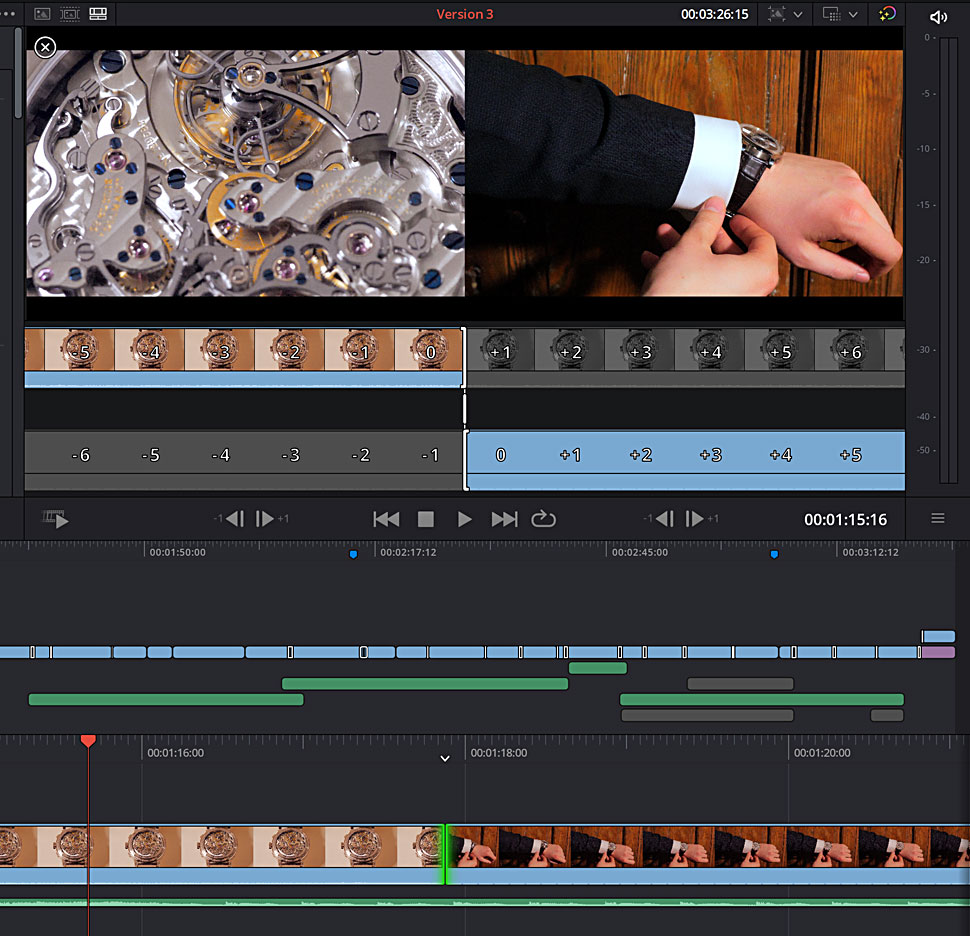
Task: Select incoming frame +4 thumbnail
Action: click(710, 350)
